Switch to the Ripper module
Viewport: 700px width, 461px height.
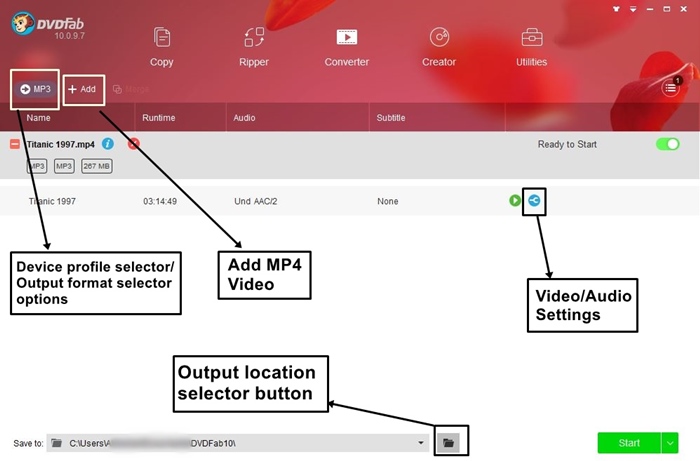tap(254, 47)
